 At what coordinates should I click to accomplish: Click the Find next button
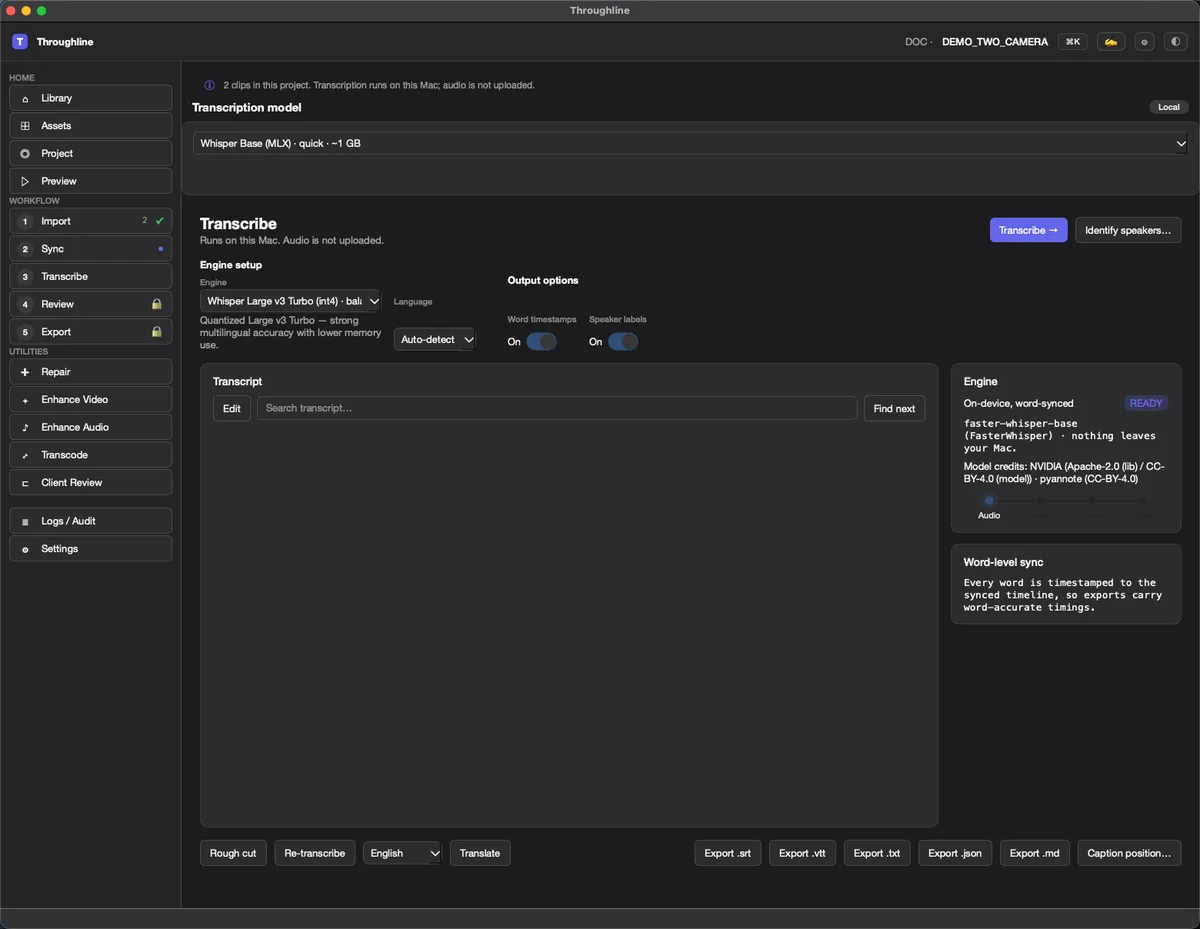(894, 408)
